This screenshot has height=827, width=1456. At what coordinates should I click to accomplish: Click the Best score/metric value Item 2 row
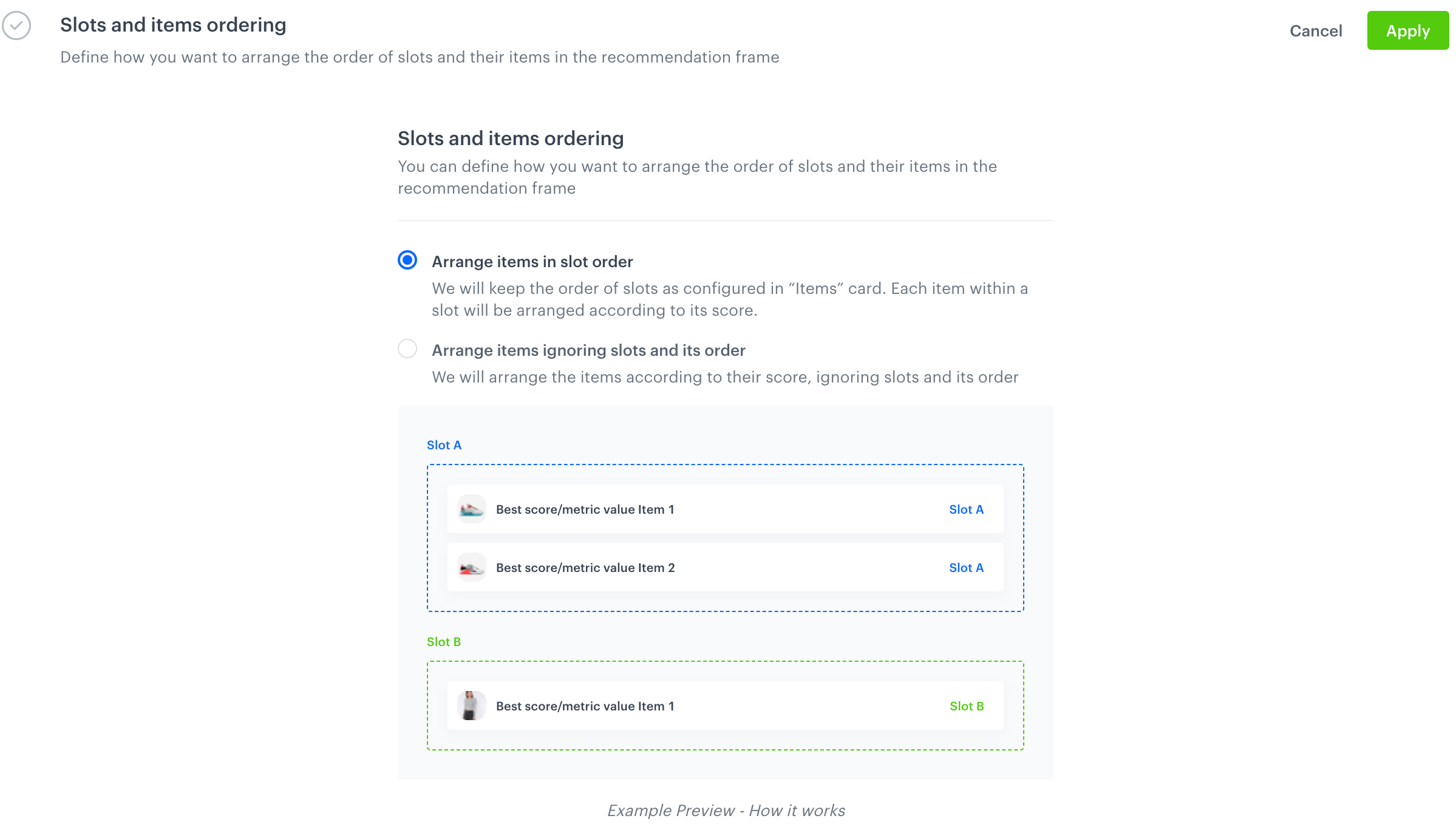(725, 567)
